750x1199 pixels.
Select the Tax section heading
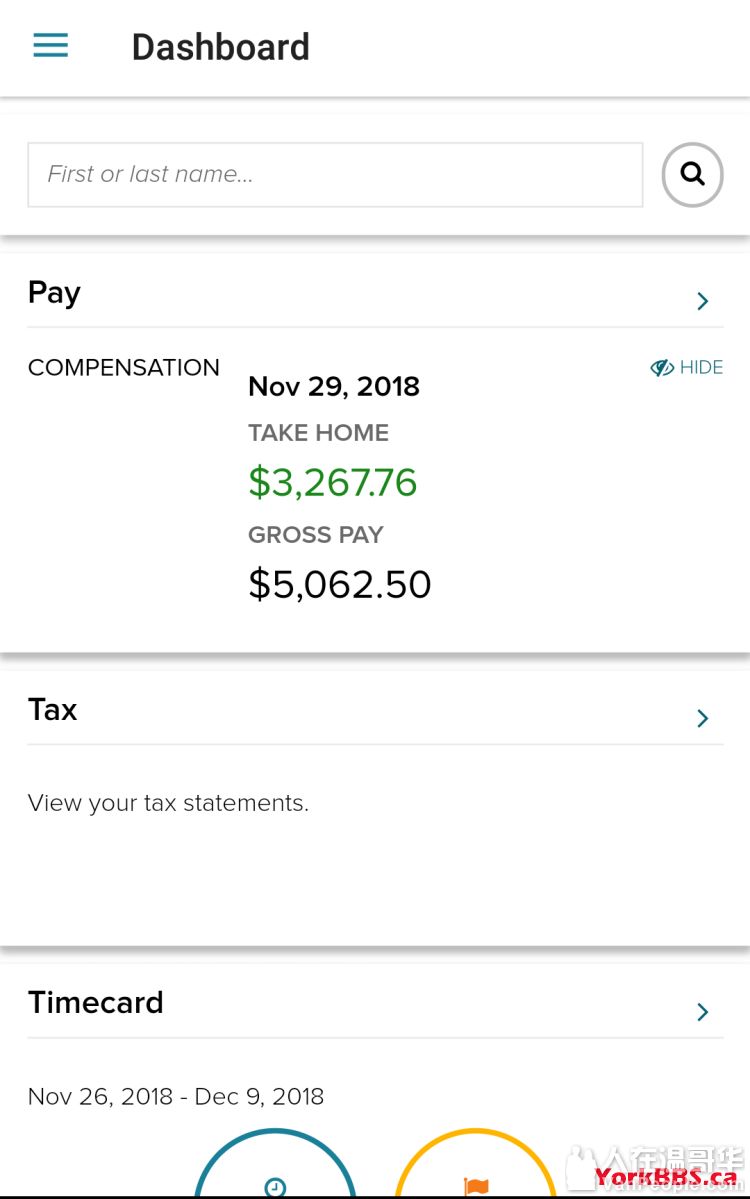pyautogui.click(x=53, y=710)
